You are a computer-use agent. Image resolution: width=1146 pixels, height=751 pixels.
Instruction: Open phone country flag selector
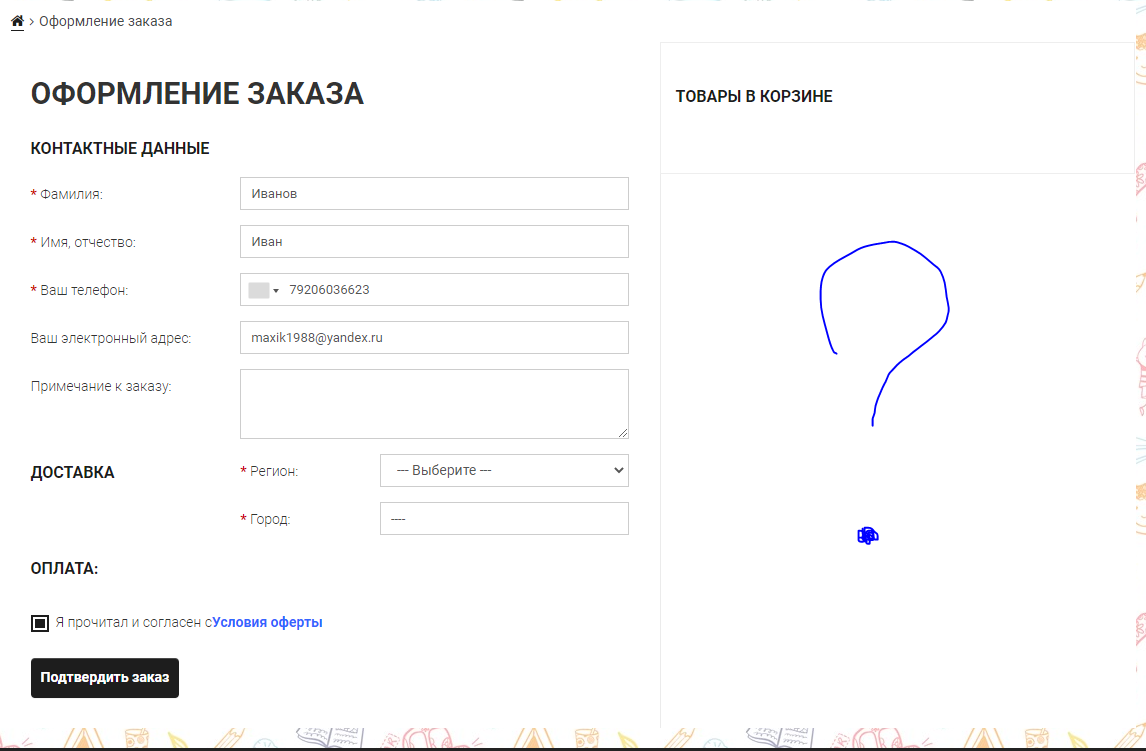[264, 290]
